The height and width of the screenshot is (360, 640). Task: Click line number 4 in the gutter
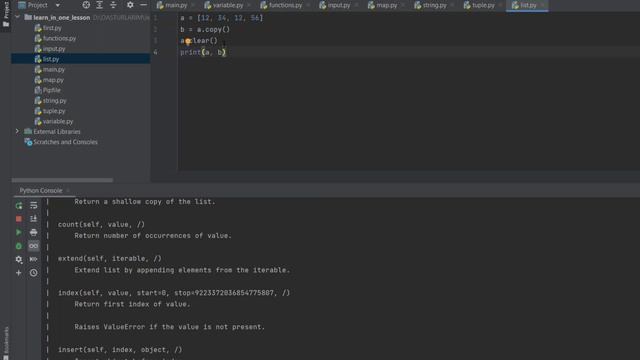pyautogui.click(x=155, y=52)
